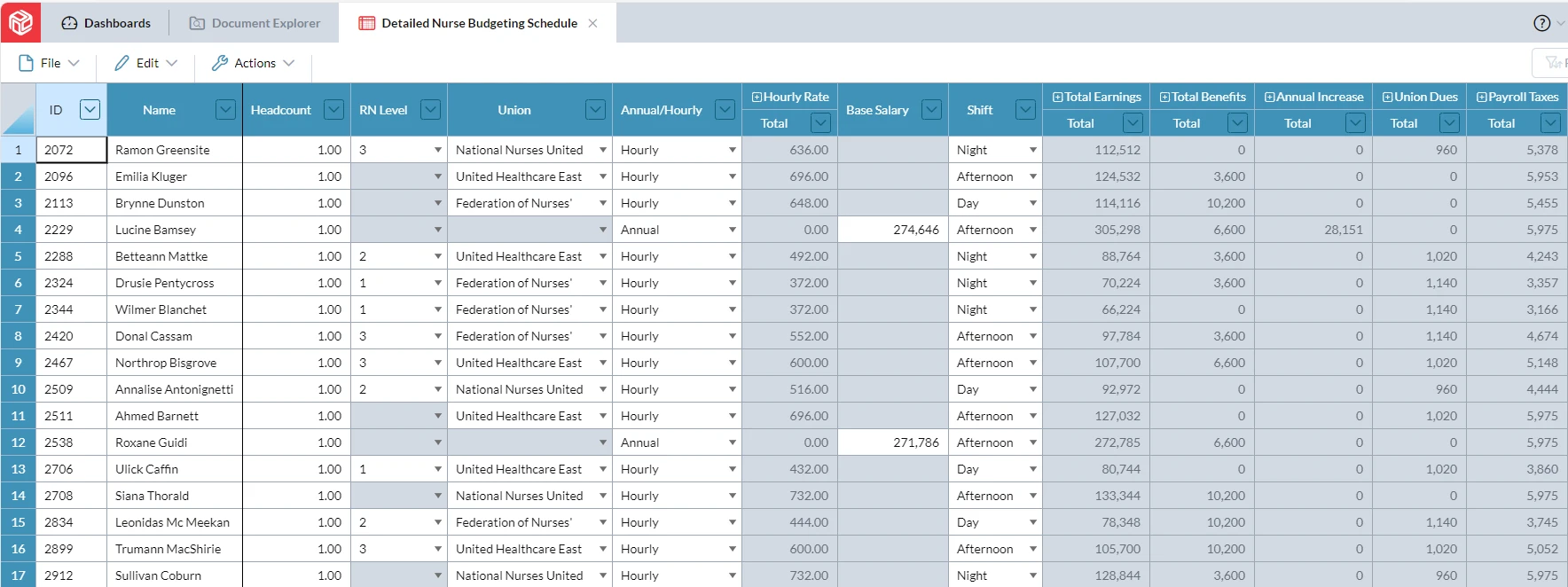Click Total Earnings value 305,298

[1117, 230]
